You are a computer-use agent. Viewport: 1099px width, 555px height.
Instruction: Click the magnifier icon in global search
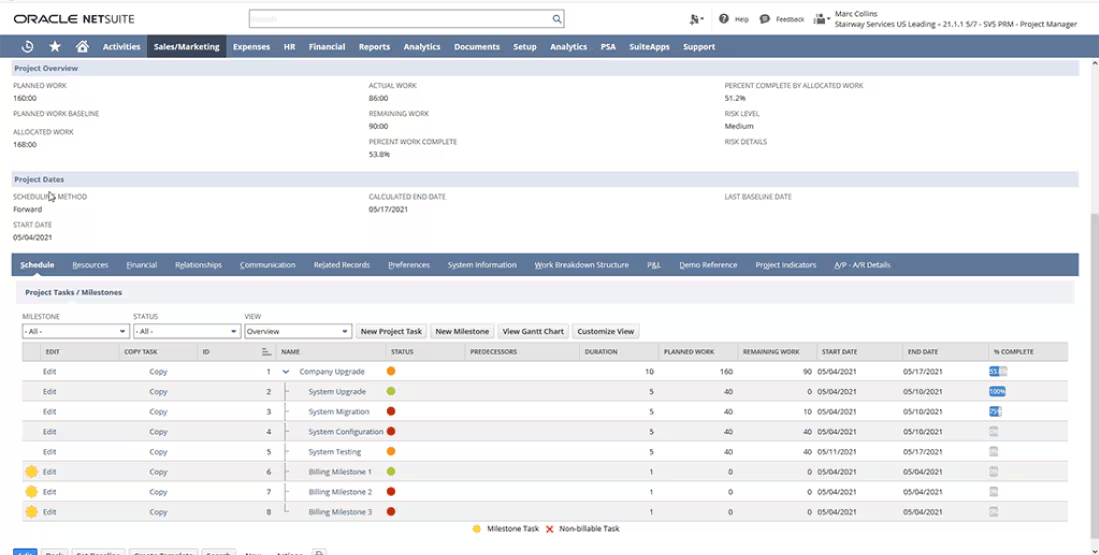557,19
